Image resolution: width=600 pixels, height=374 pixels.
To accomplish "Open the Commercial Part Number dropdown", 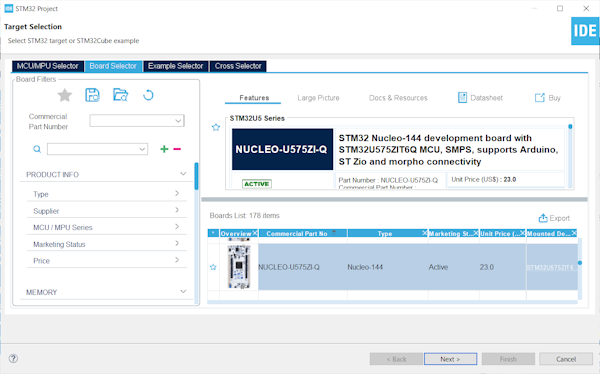I will point(137,121).
